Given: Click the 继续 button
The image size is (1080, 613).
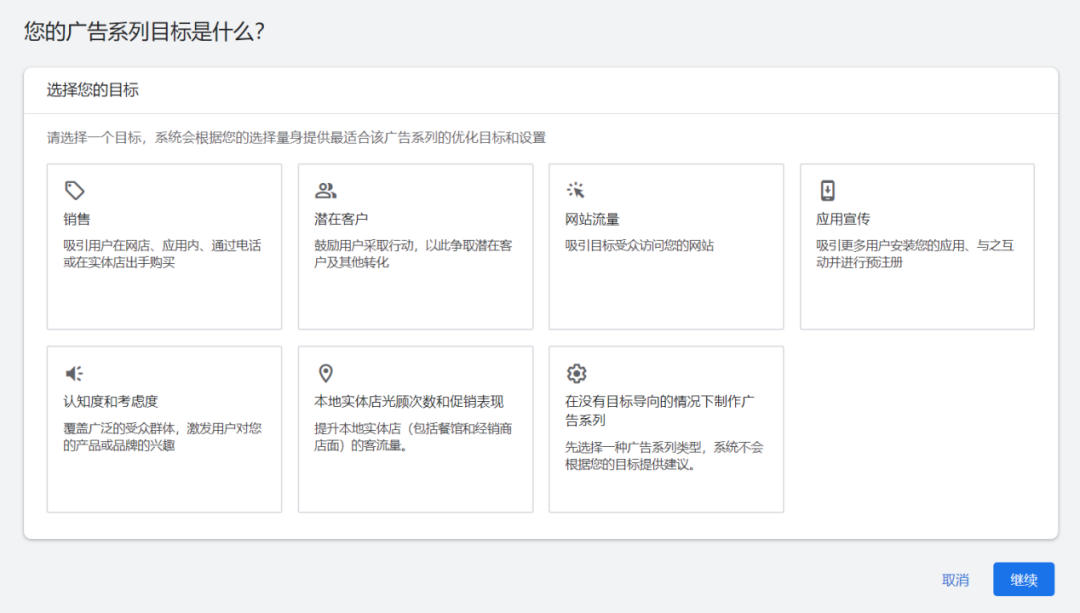Looking at the screenshot, I should [1024, 580].
